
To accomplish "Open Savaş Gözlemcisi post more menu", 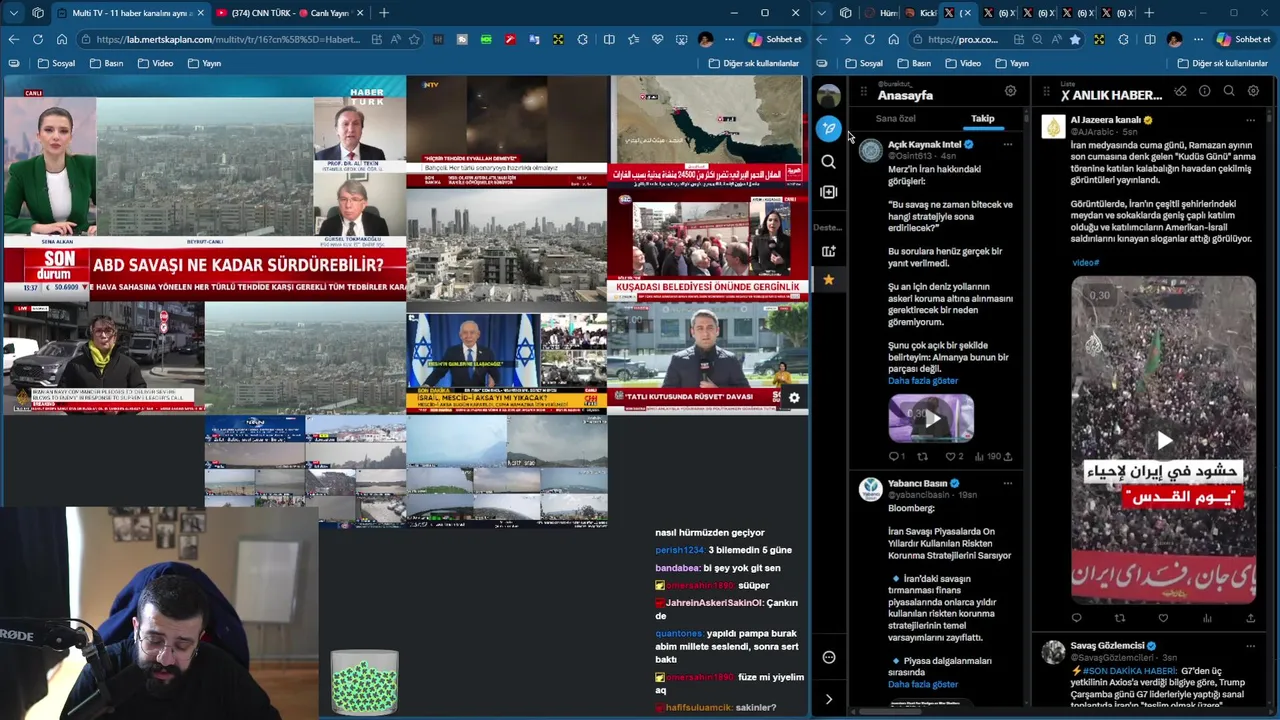I will point(1250,646).
